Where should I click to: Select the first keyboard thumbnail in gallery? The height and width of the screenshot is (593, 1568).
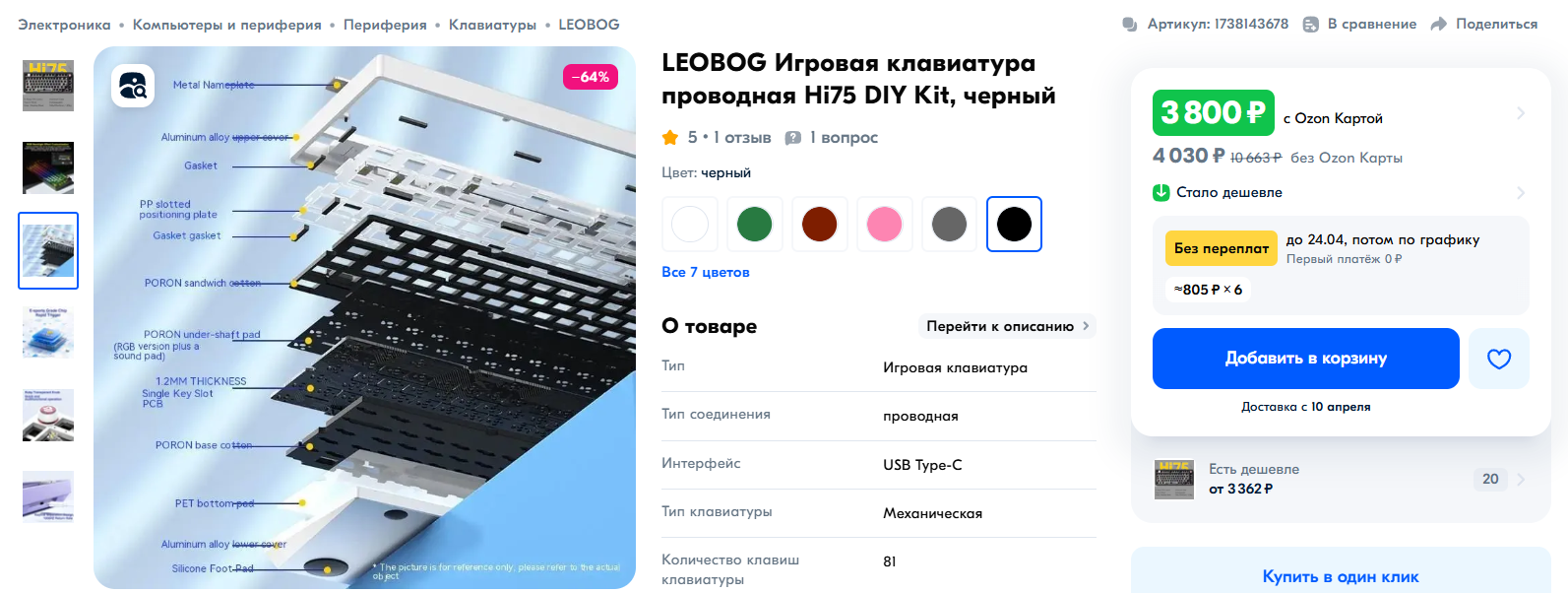click(x=48, y=85)
